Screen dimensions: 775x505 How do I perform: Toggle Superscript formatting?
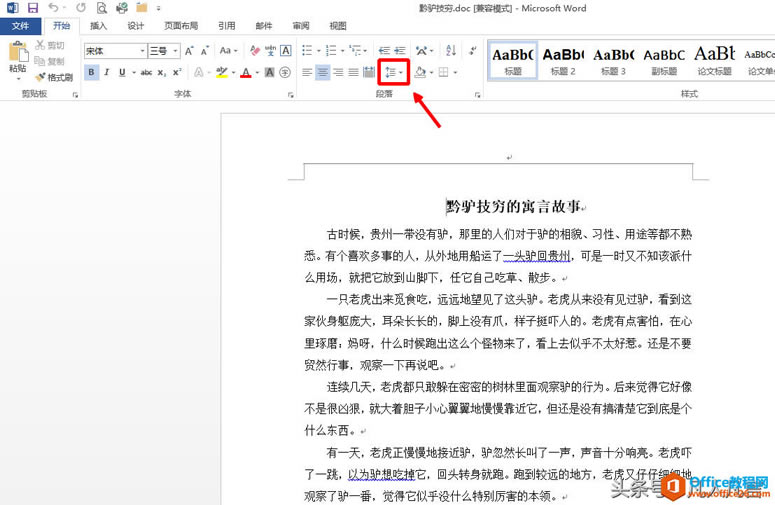coord(177,72)
